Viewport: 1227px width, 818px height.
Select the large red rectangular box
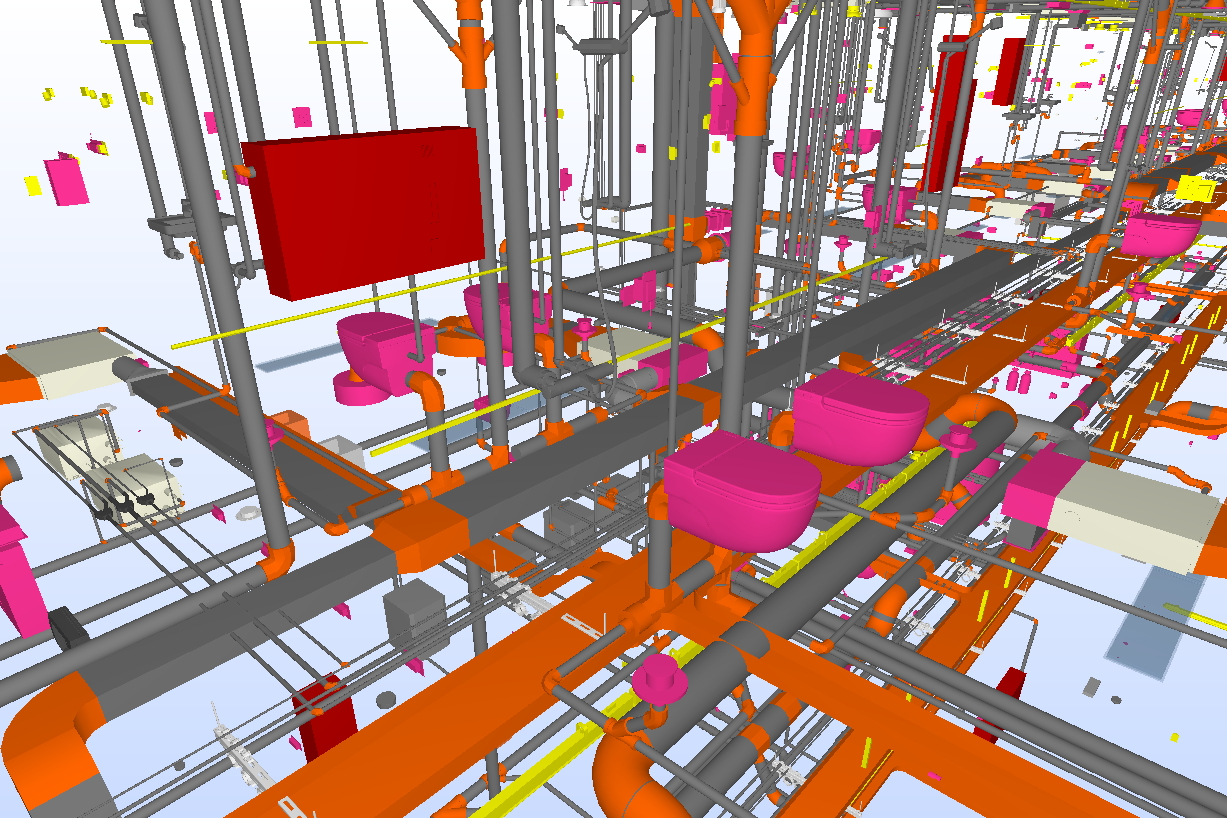pos(365,208)
